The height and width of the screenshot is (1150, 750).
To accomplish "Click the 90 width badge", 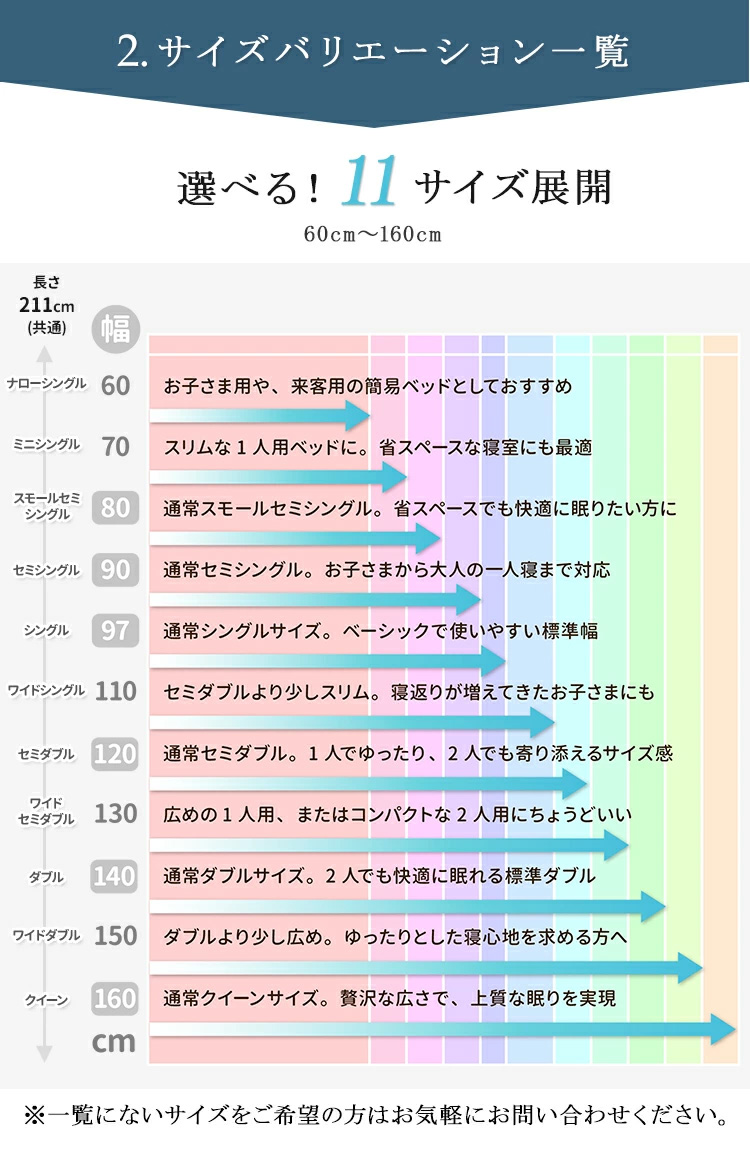I will (x=116, y=570).
